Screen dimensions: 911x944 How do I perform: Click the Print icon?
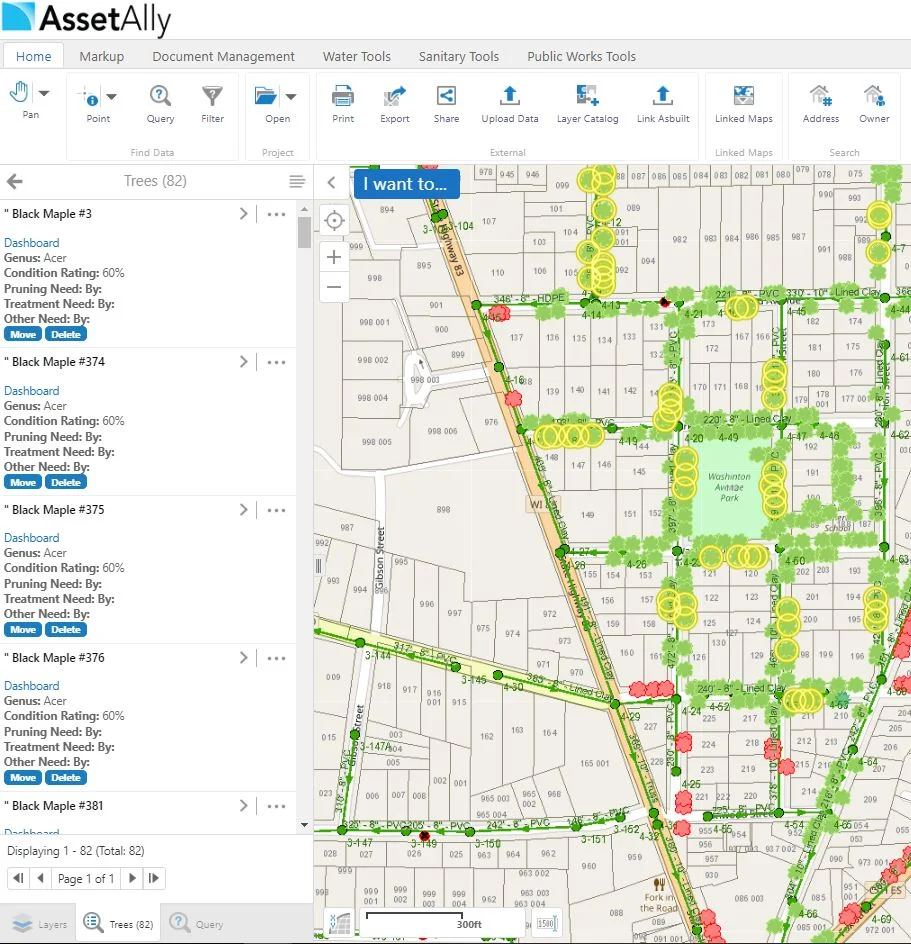pos(343,96)
